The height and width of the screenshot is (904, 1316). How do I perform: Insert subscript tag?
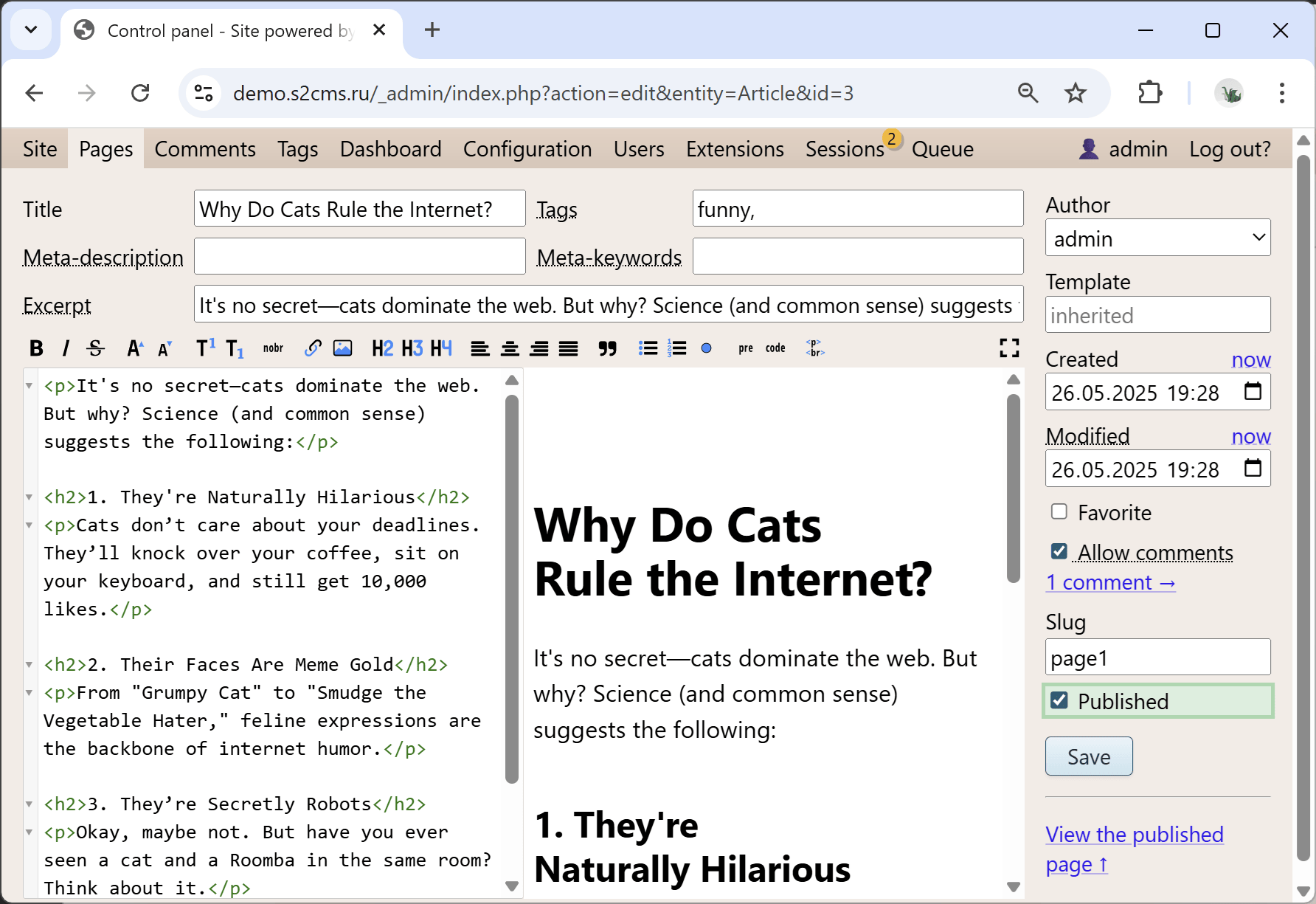(x=235, y=348)
